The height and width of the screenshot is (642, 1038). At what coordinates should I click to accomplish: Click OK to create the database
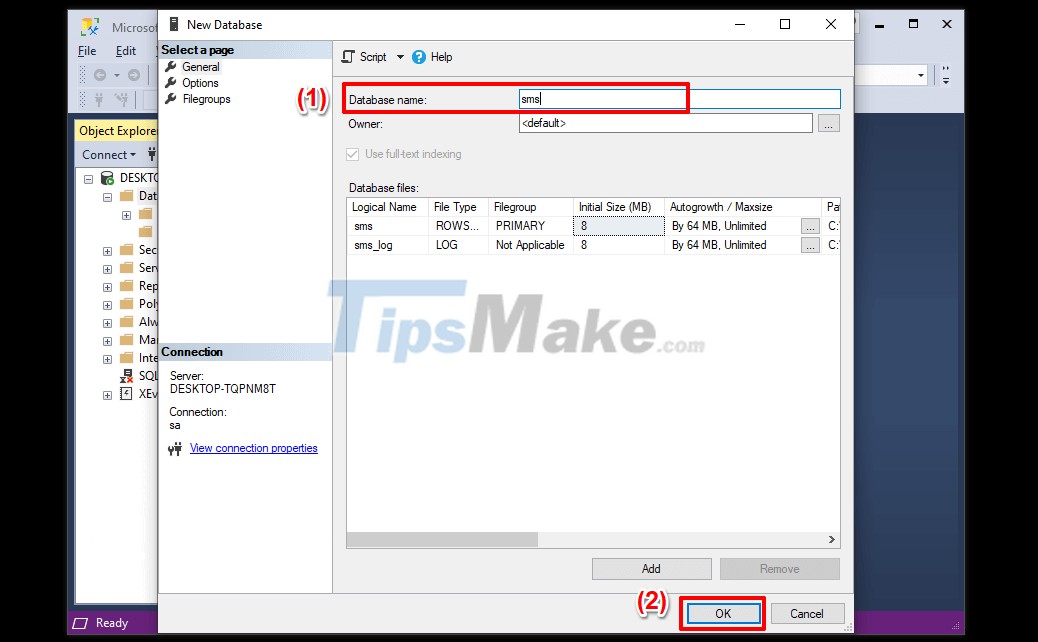[722, 613]
